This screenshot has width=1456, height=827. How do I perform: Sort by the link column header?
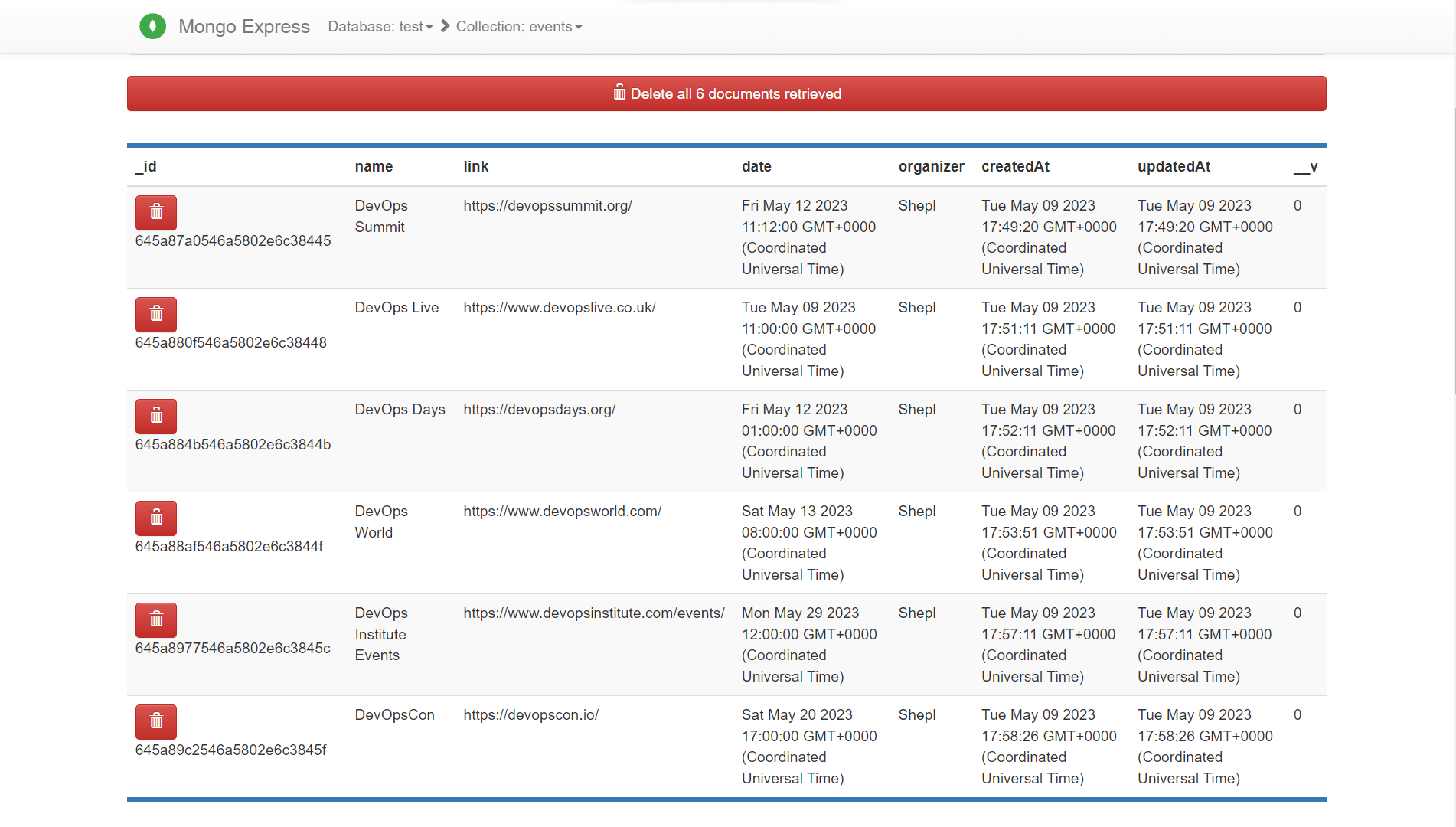coord(475,166)
